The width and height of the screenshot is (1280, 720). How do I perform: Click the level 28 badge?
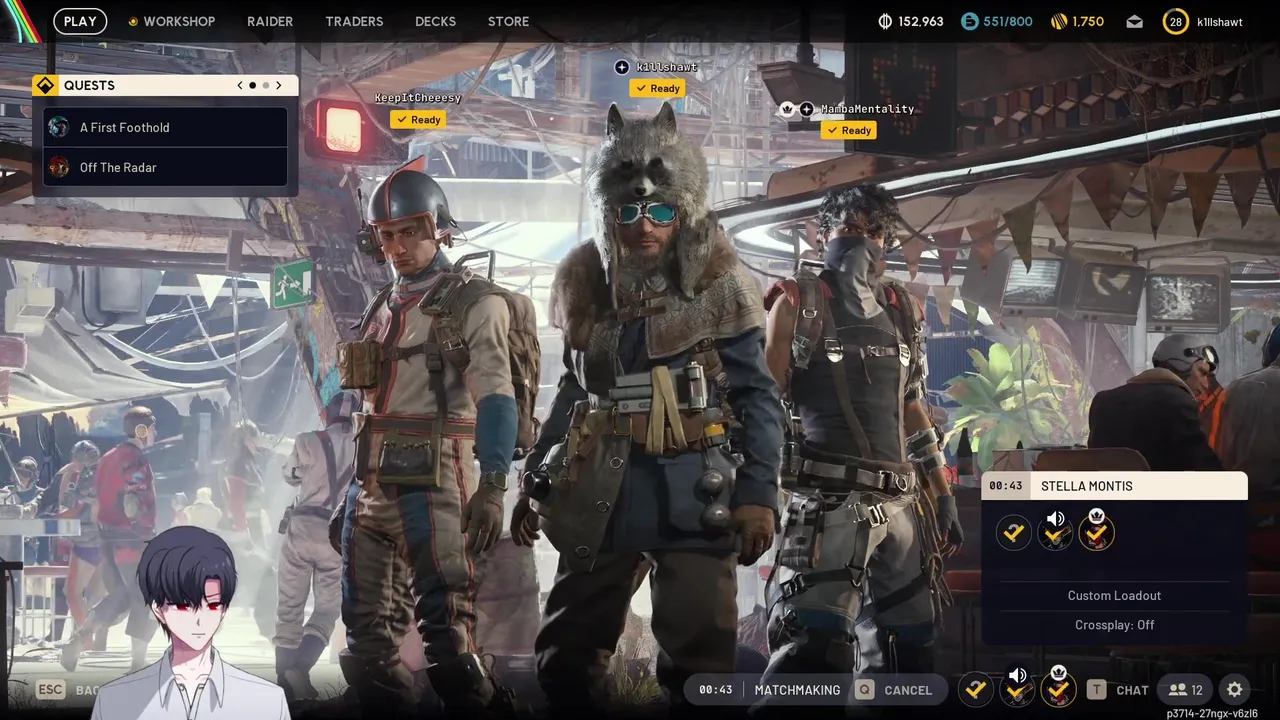1176,21
